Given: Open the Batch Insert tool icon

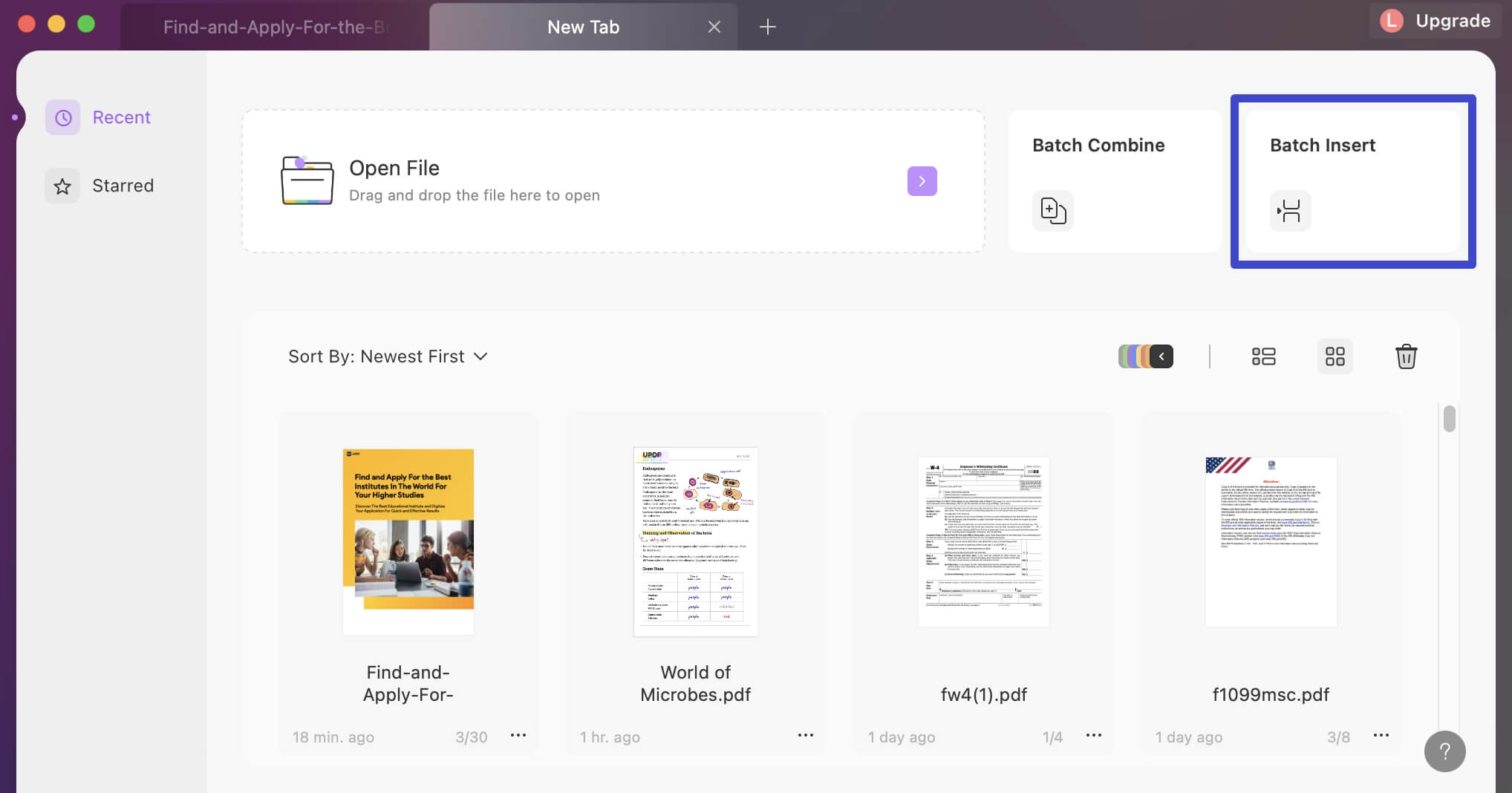Looking at the screenshot, I should point(1290,211).
